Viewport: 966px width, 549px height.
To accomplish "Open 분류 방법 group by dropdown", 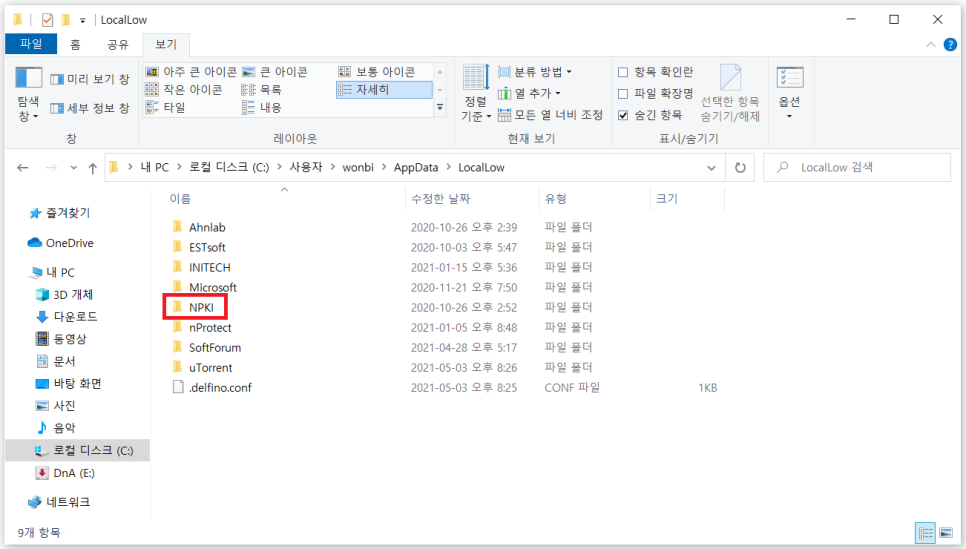I will click(x=535, y=72).
